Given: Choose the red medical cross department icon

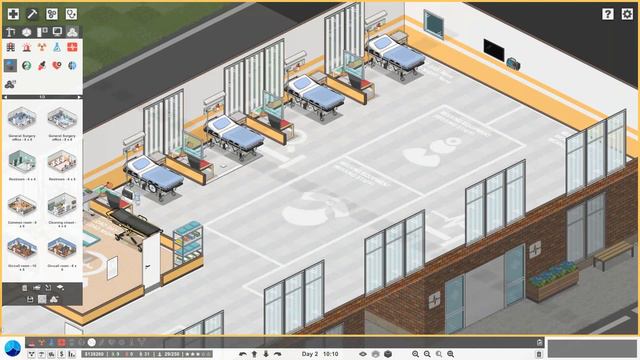Looking at the screenshot, I should [72, 47].
